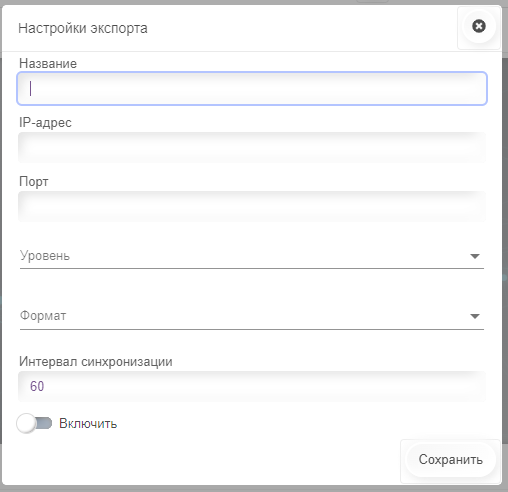
Task: Open the Формат dropdown
Action: point(252,316)
